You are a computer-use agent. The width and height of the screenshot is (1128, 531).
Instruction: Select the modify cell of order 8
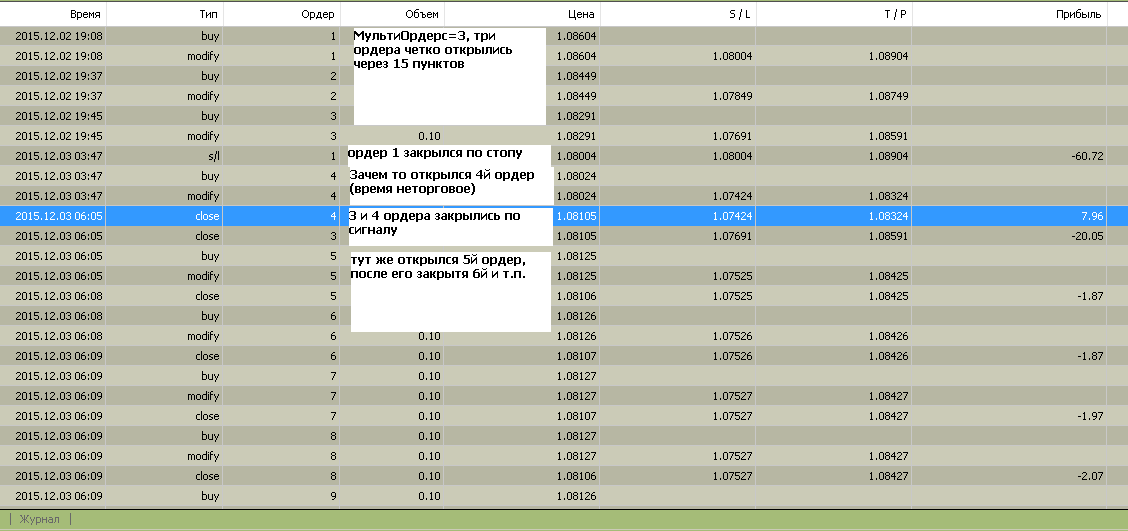[x=203, y=456]
